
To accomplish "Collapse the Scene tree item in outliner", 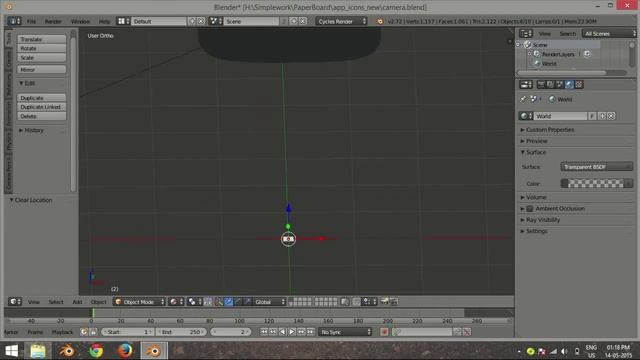I will click(x=519, y=44).
